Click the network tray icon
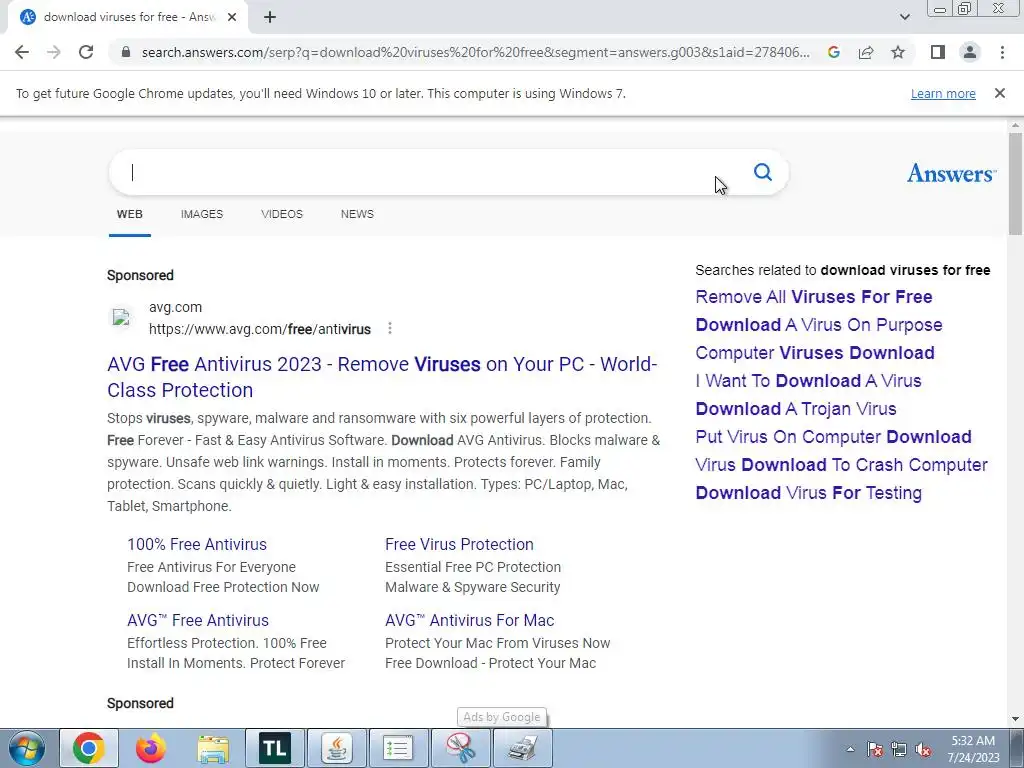Screen dimensions: 1024x768 pyautogui.click(x=899, y=749)
